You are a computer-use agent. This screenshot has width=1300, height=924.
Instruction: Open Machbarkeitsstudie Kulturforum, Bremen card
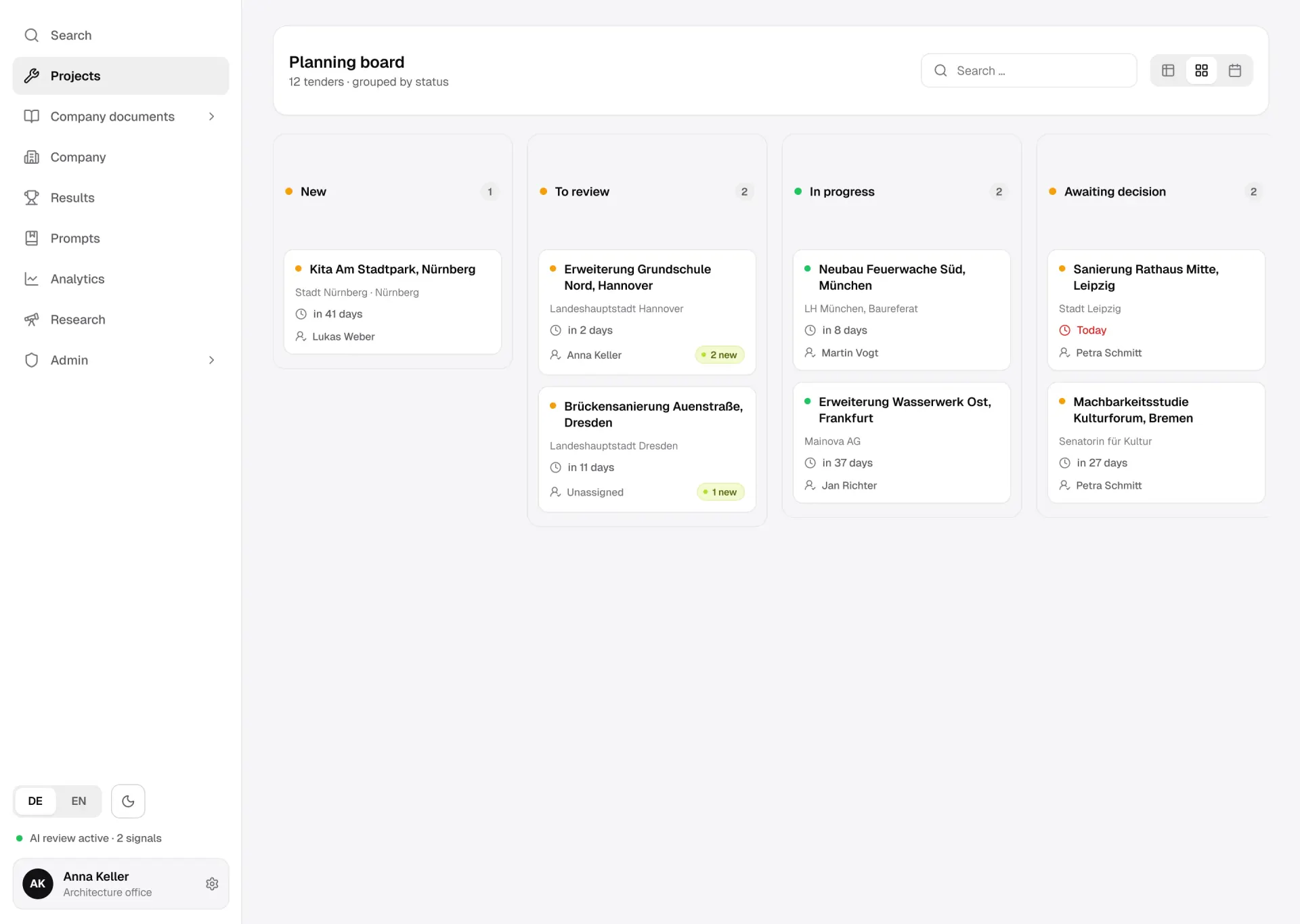click(1156, 443)
